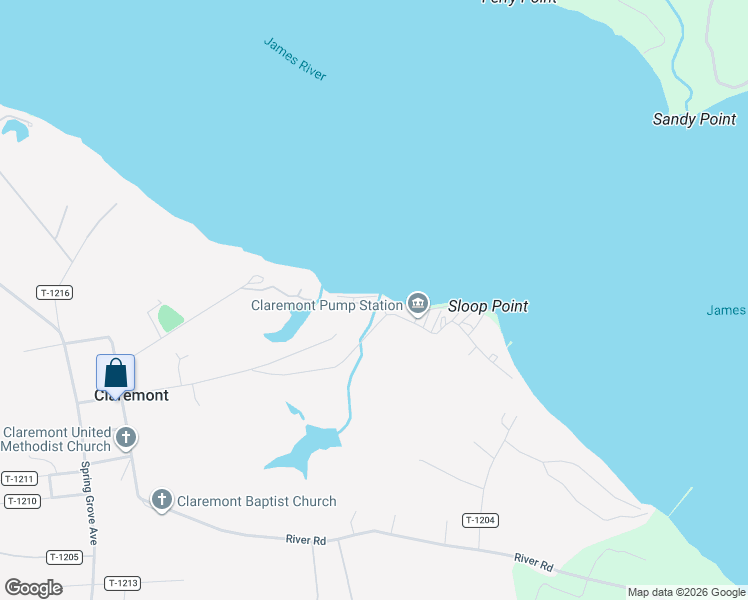The height and width of the screenshot is (600, 748).
Task: Click the Claremont United Methodist Church cross icon
Action: pyautogui.click(x=126, y=438)
